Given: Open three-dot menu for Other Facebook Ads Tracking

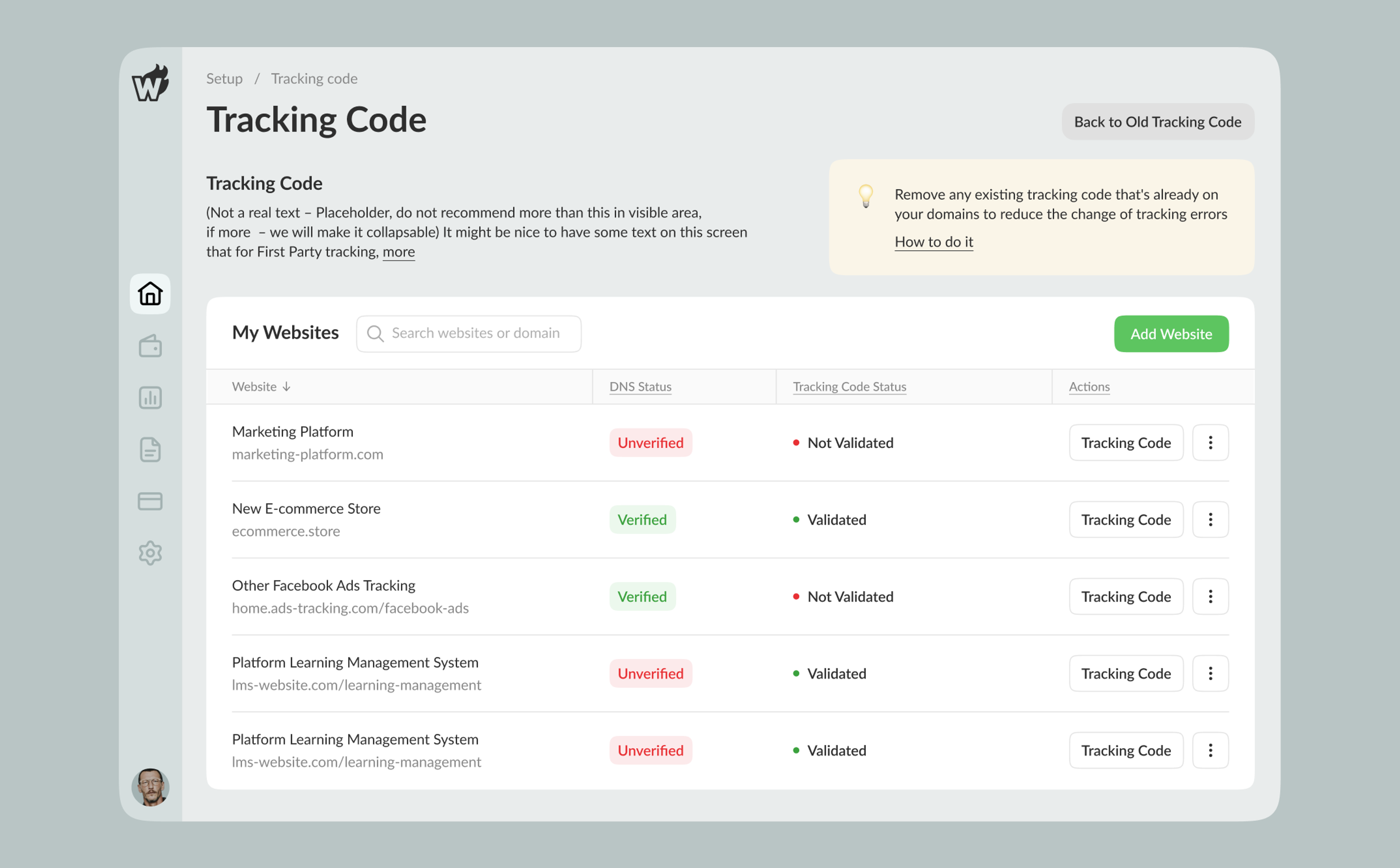Looking at the screenshot, I should [x=1210, y=596].
